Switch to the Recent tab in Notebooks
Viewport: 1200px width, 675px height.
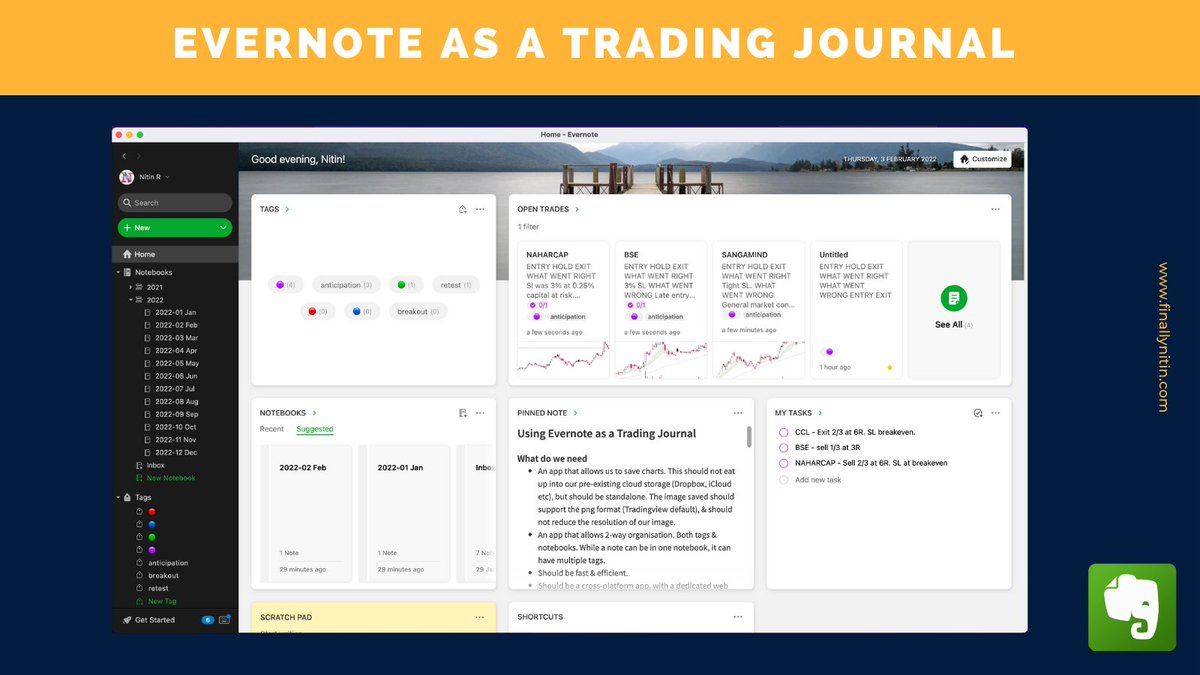(270, 428)
